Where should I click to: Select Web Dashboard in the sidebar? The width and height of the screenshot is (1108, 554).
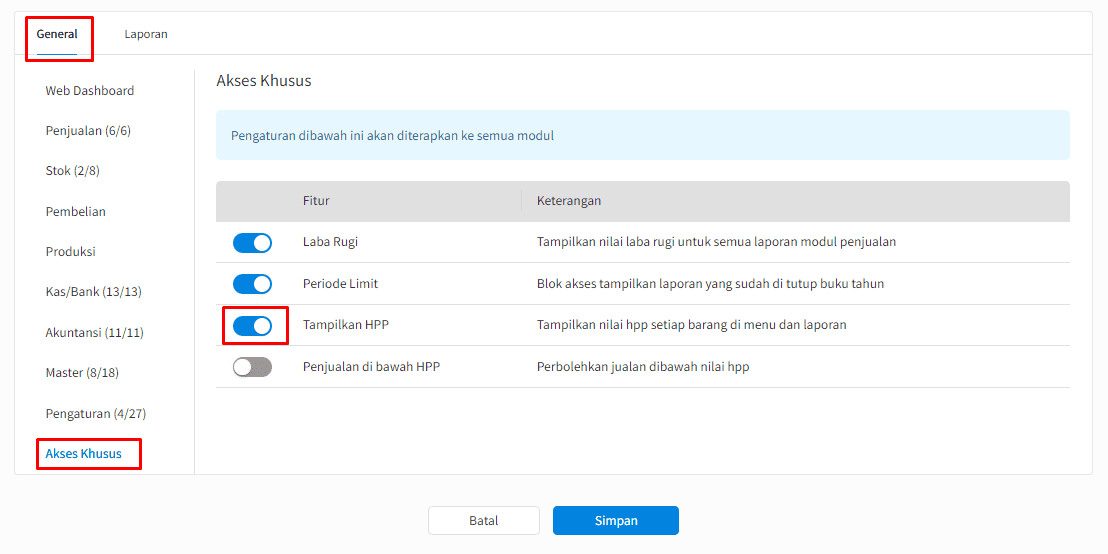pyautogui.click(x=89, y=91)
